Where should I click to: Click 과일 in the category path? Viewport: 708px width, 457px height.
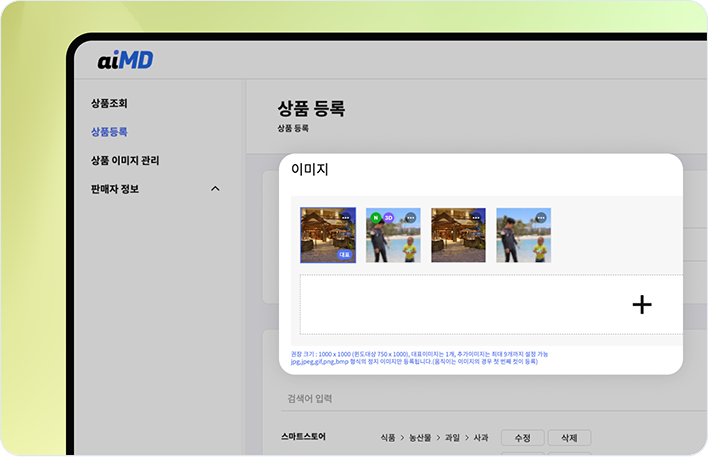(x=452, y=438)
